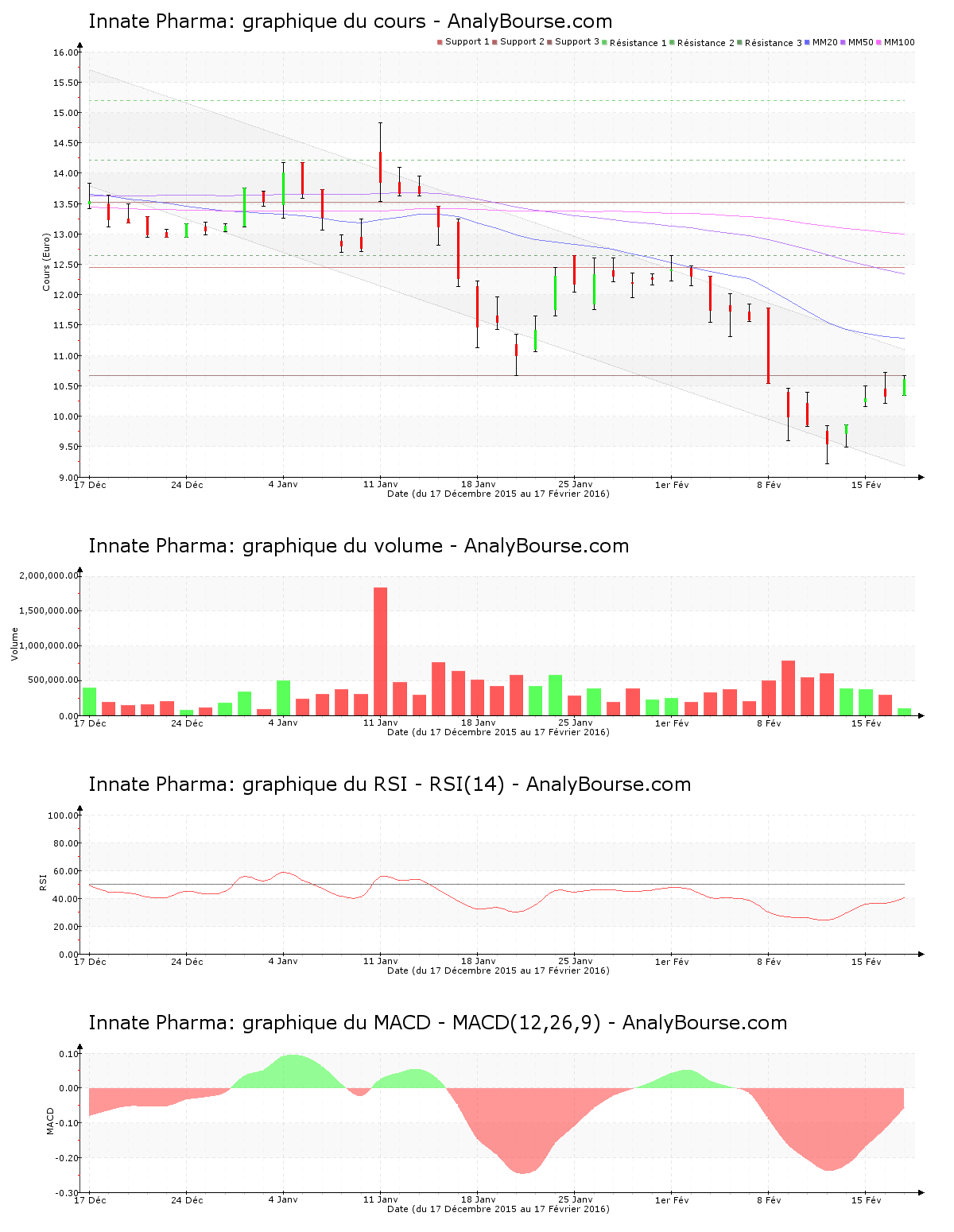Click the date range caption under the price chart
The width and height of the screenshot is (954, 1232).
pos(498,494)
